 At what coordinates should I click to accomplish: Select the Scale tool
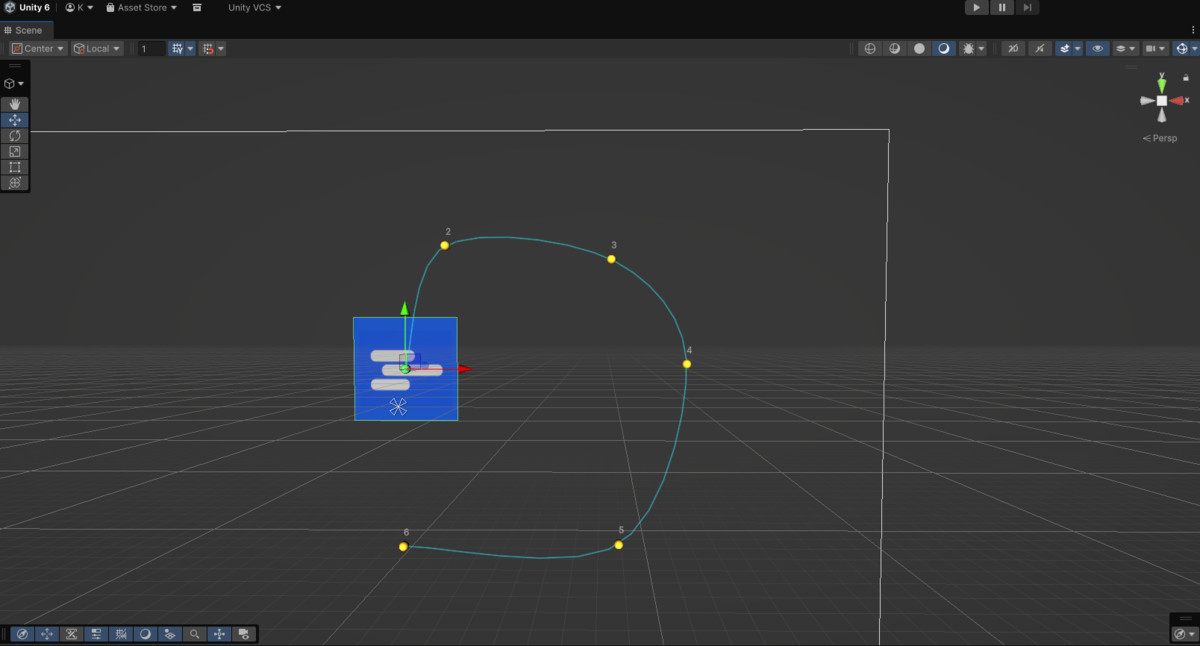(x=15, y=152)
